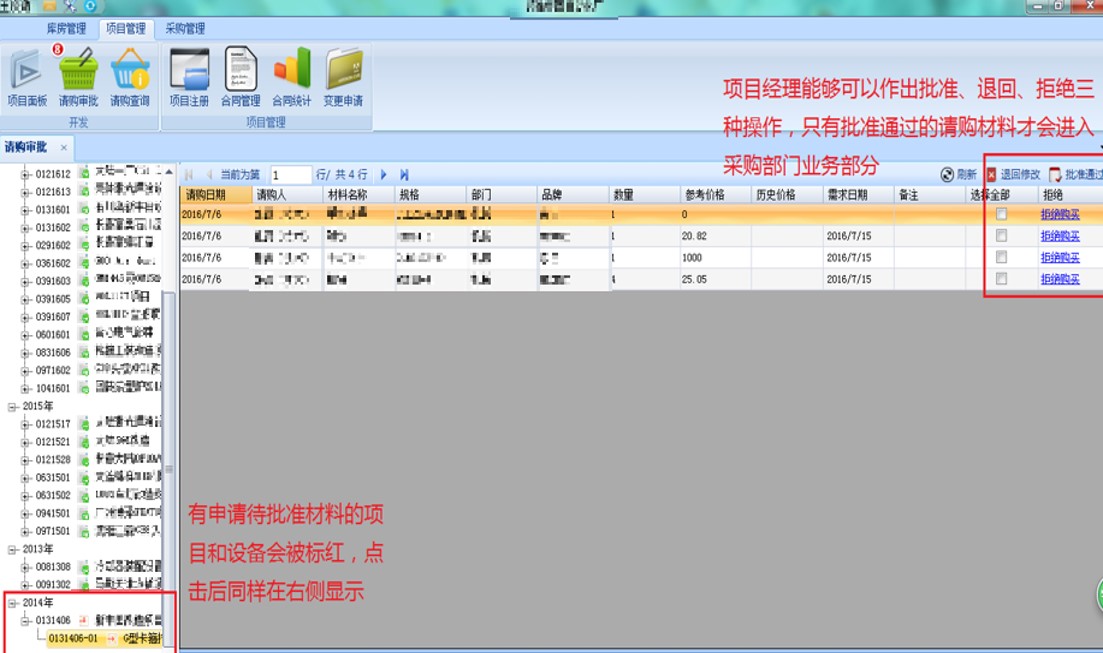Collapse the 2014年 tree group
This screenshot has height=653, width=1103.
click(x=12, y=602)
